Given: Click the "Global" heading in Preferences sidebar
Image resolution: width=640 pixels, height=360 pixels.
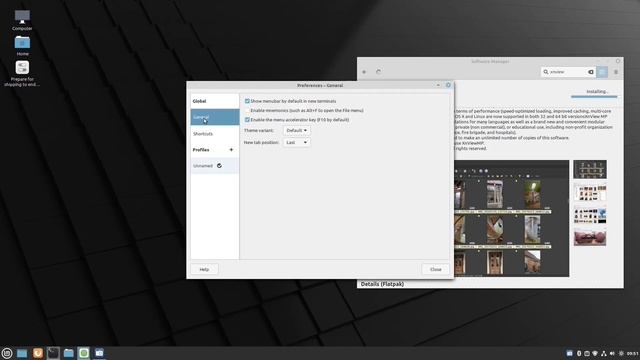Looking at the screenshot, I should 199,101.
